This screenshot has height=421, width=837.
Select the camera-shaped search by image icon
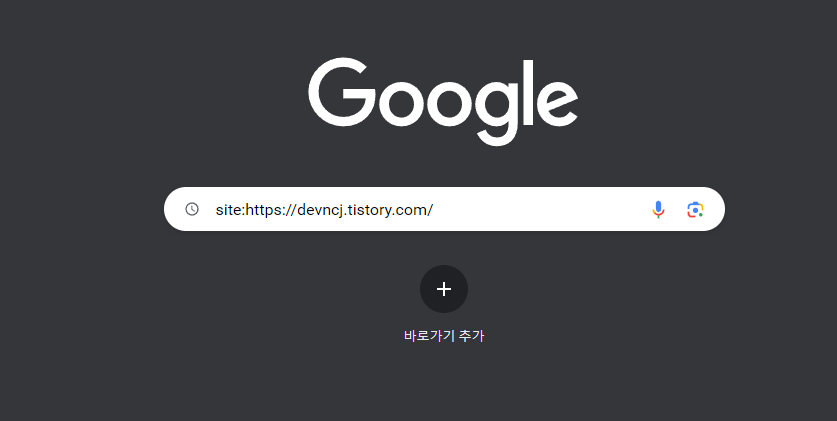click(x=695, y=210)
